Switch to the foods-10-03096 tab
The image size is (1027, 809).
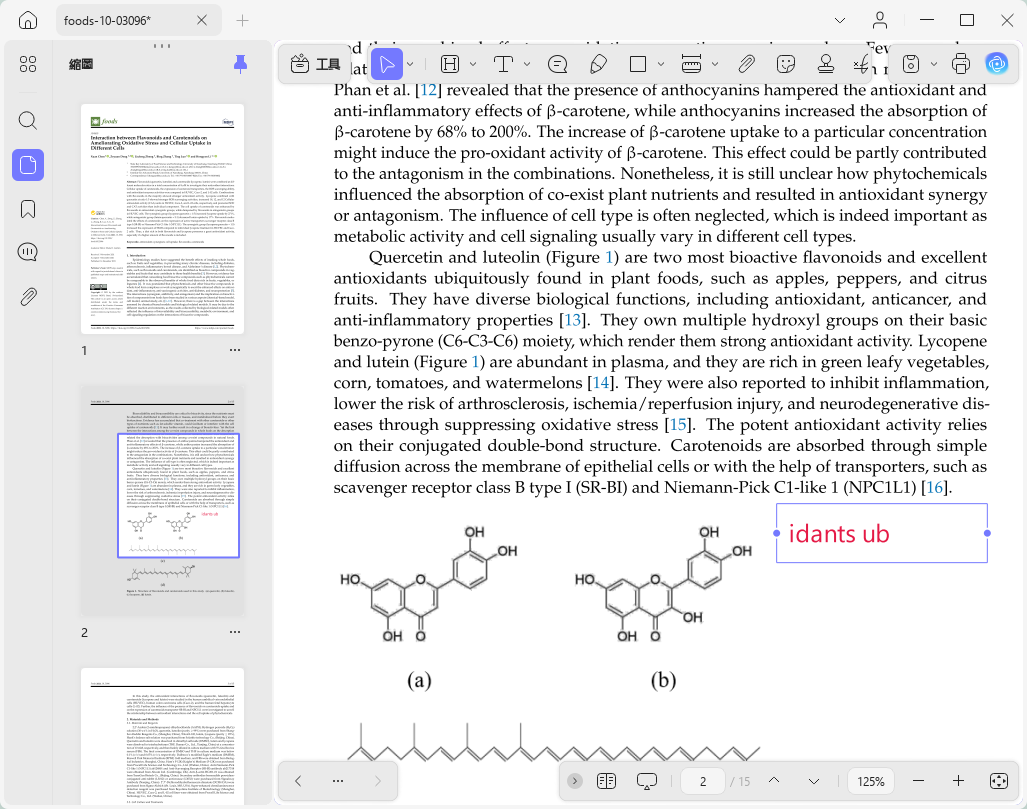(x=107, y=20)
